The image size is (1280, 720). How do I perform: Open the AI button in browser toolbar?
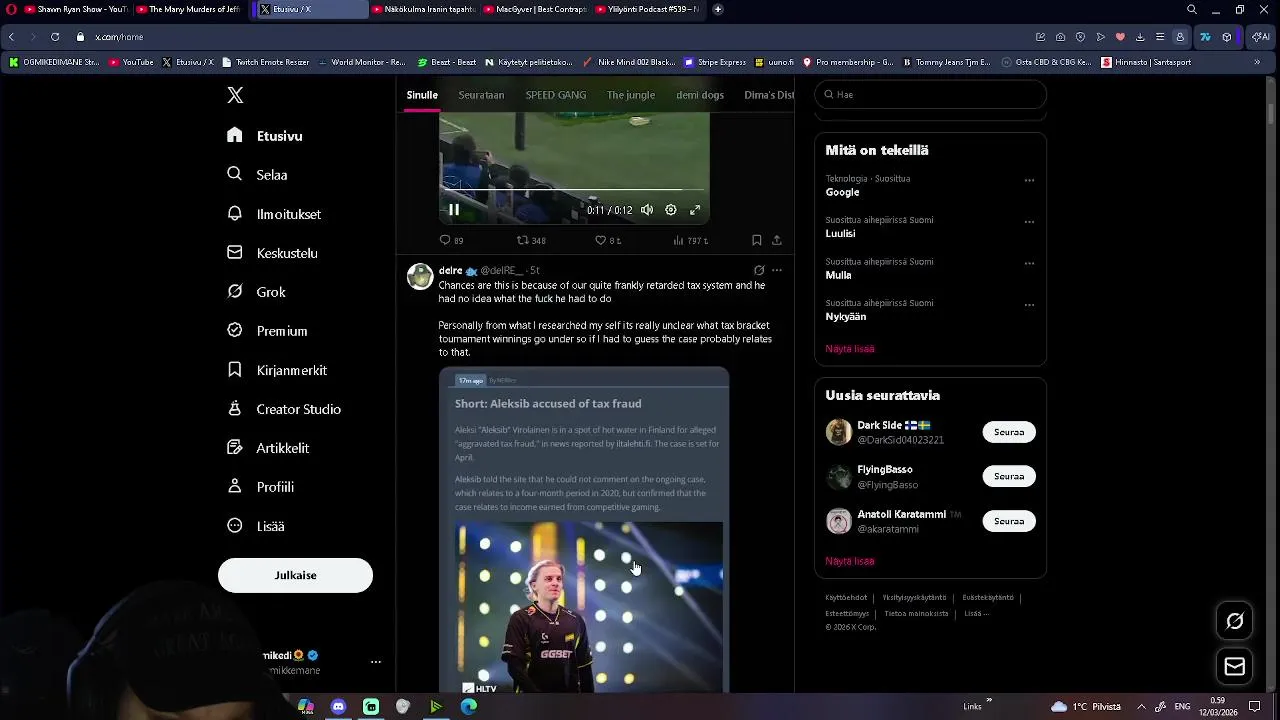pyautogui.click(x=1261, y=37)
